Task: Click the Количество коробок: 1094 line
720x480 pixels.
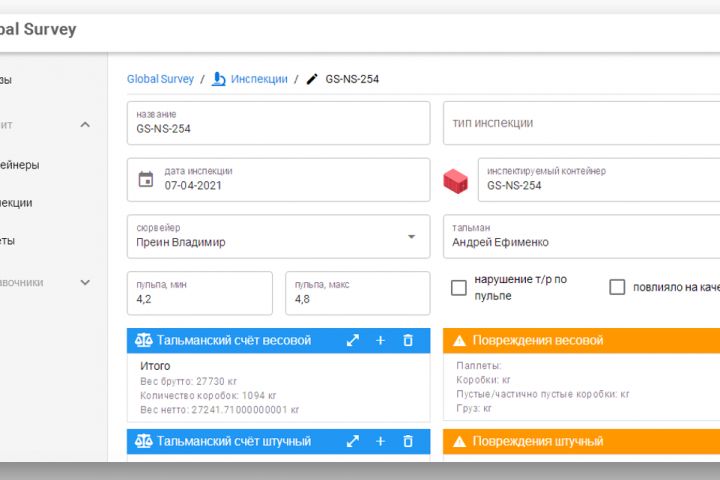Action: (x=208, y=395)
